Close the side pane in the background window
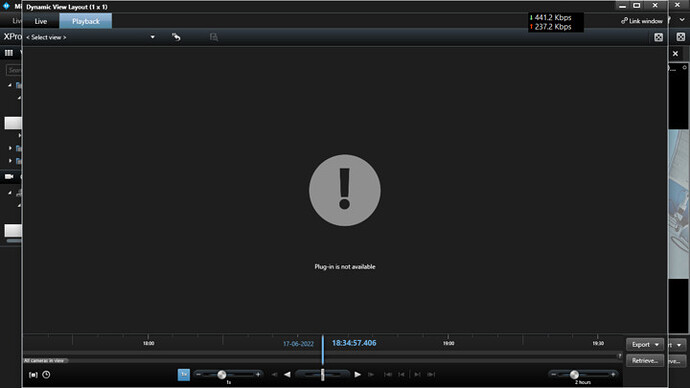Viewport: 690px width, 388px height. pos(675,54)
